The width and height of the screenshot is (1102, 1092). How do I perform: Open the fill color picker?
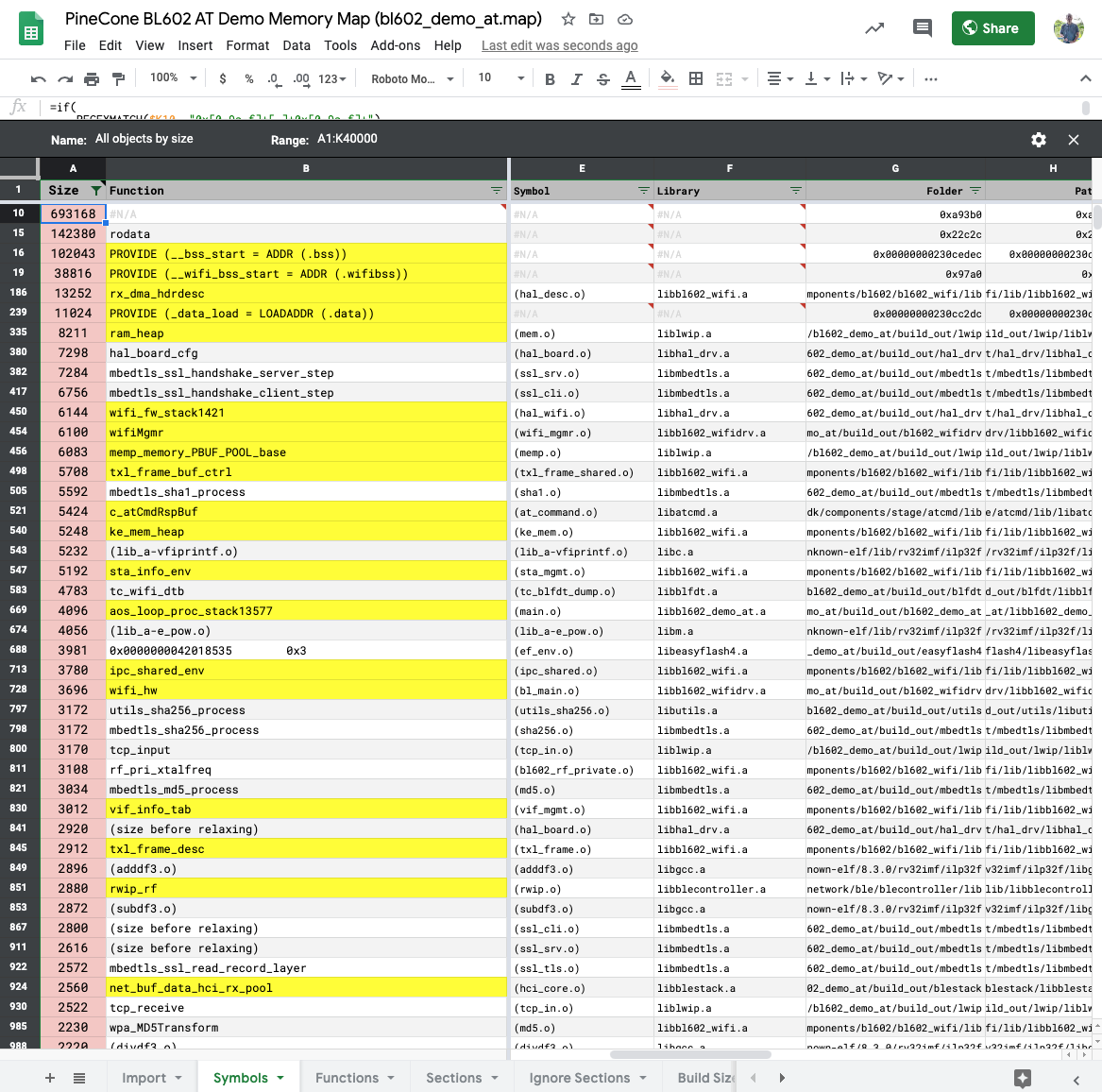[667, 78]
